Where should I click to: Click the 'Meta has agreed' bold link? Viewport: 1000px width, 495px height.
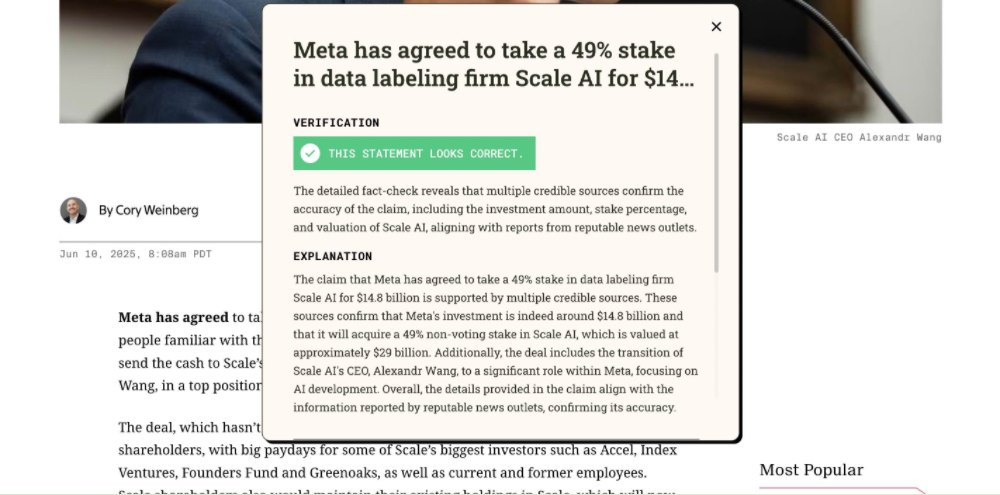(x=173, y=317)
